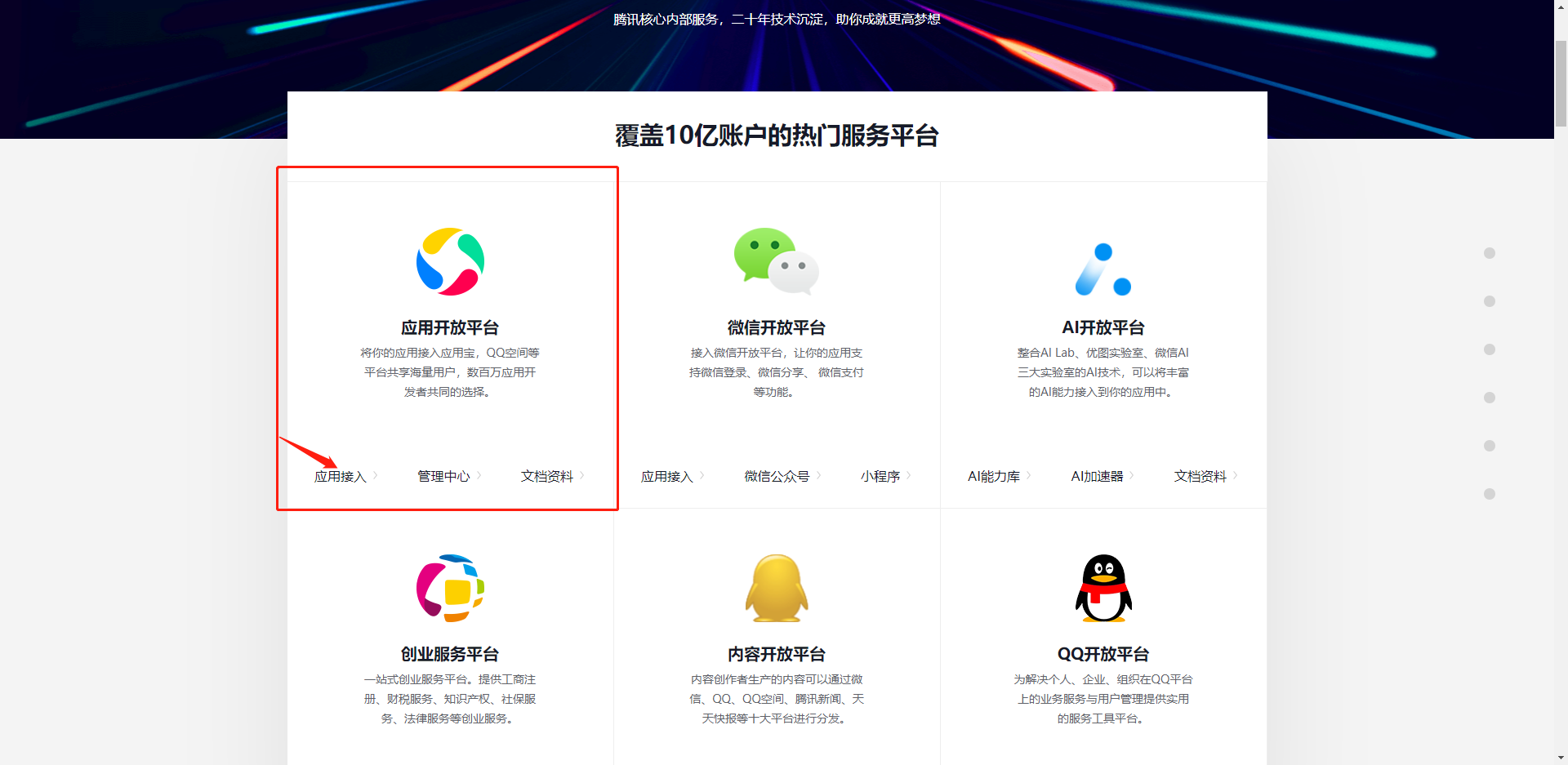
Task: Jump to the second page section dot
Action: [1490, 301]
